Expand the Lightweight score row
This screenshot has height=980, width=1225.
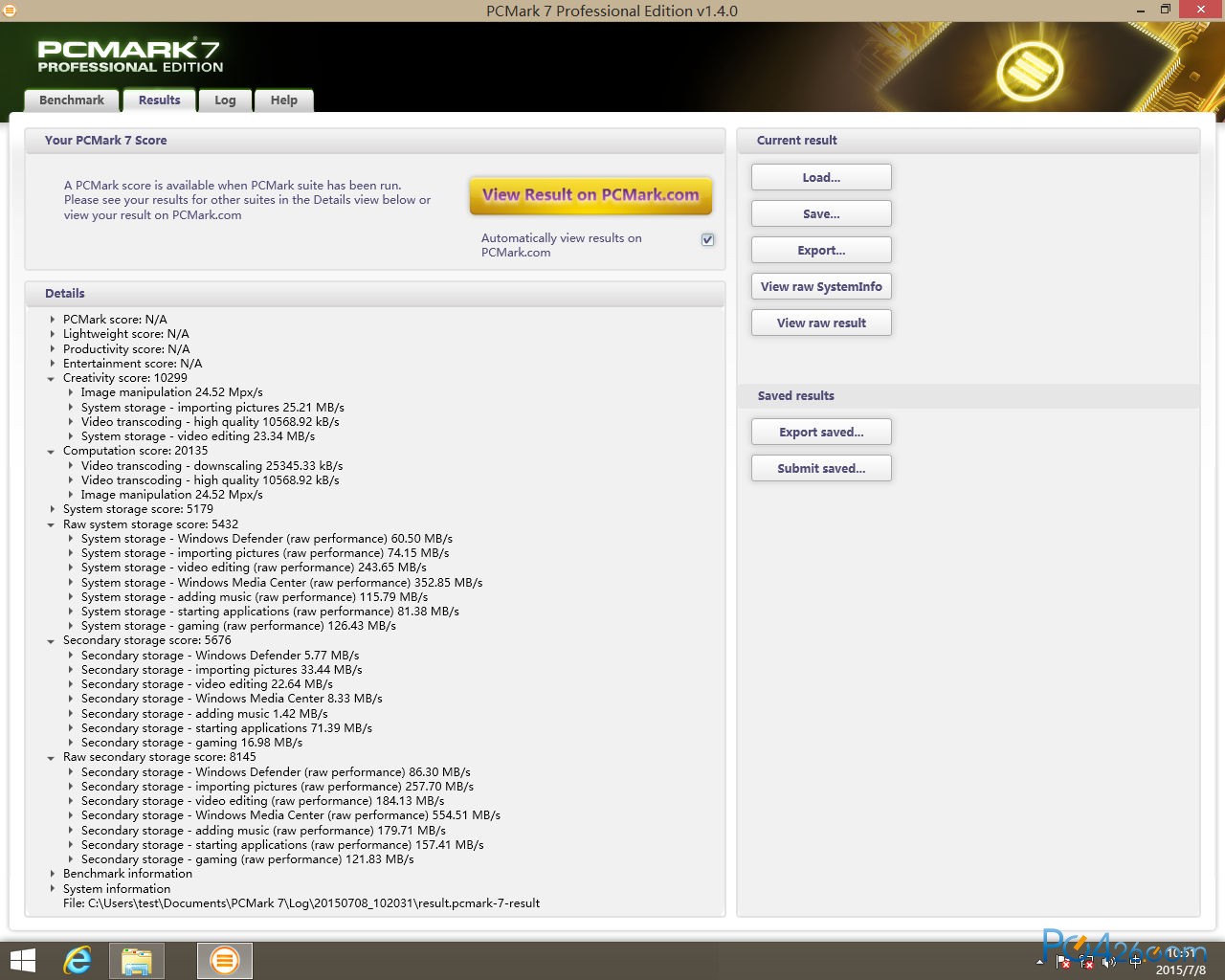tap(52, 334)
